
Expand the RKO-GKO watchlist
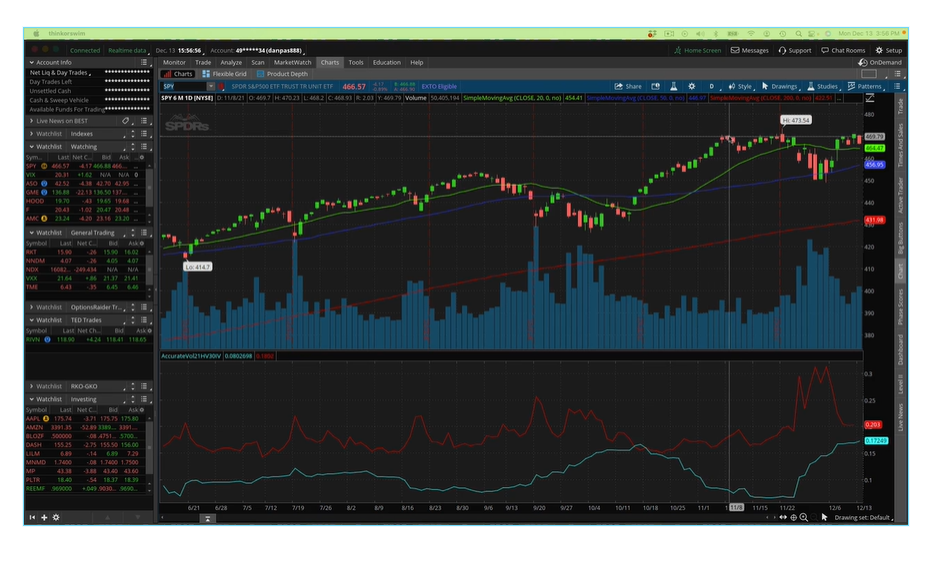(x=32, y=387)
